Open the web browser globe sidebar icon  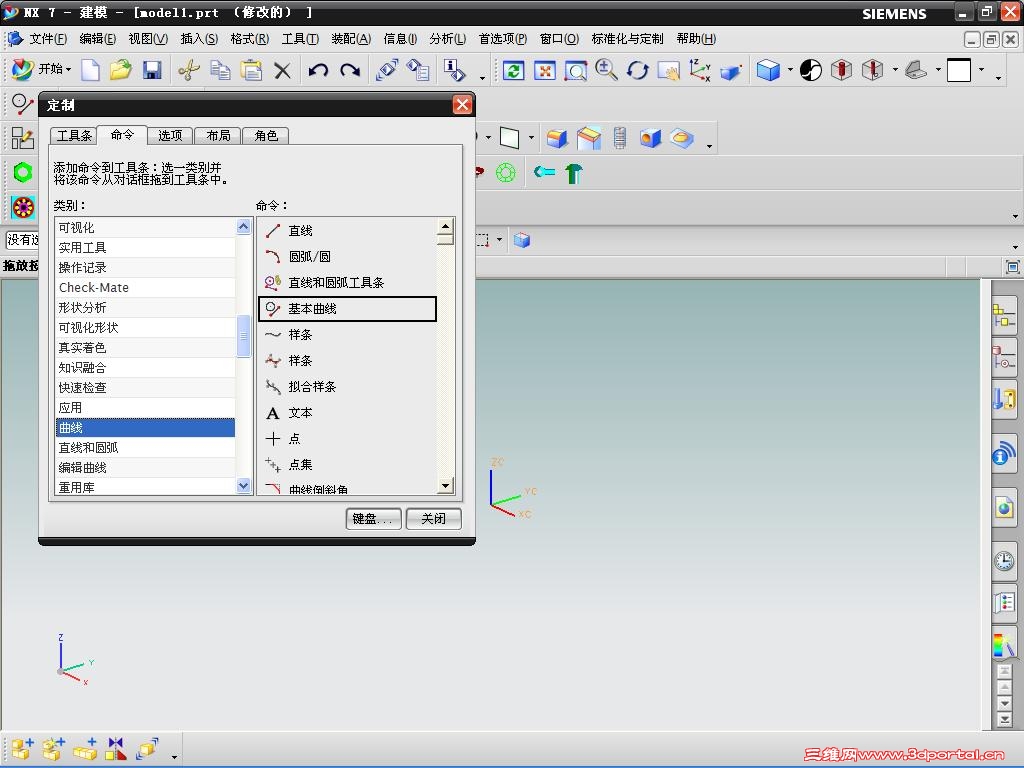[1004, 507]
